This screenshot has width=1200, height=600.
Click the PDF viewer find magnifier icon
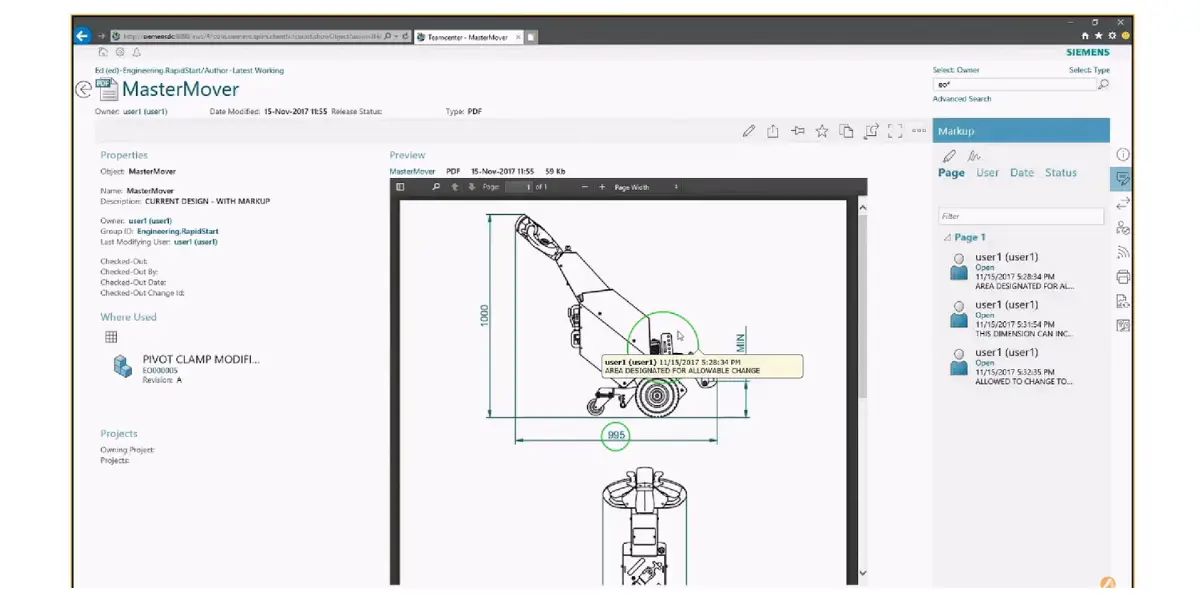436,187
